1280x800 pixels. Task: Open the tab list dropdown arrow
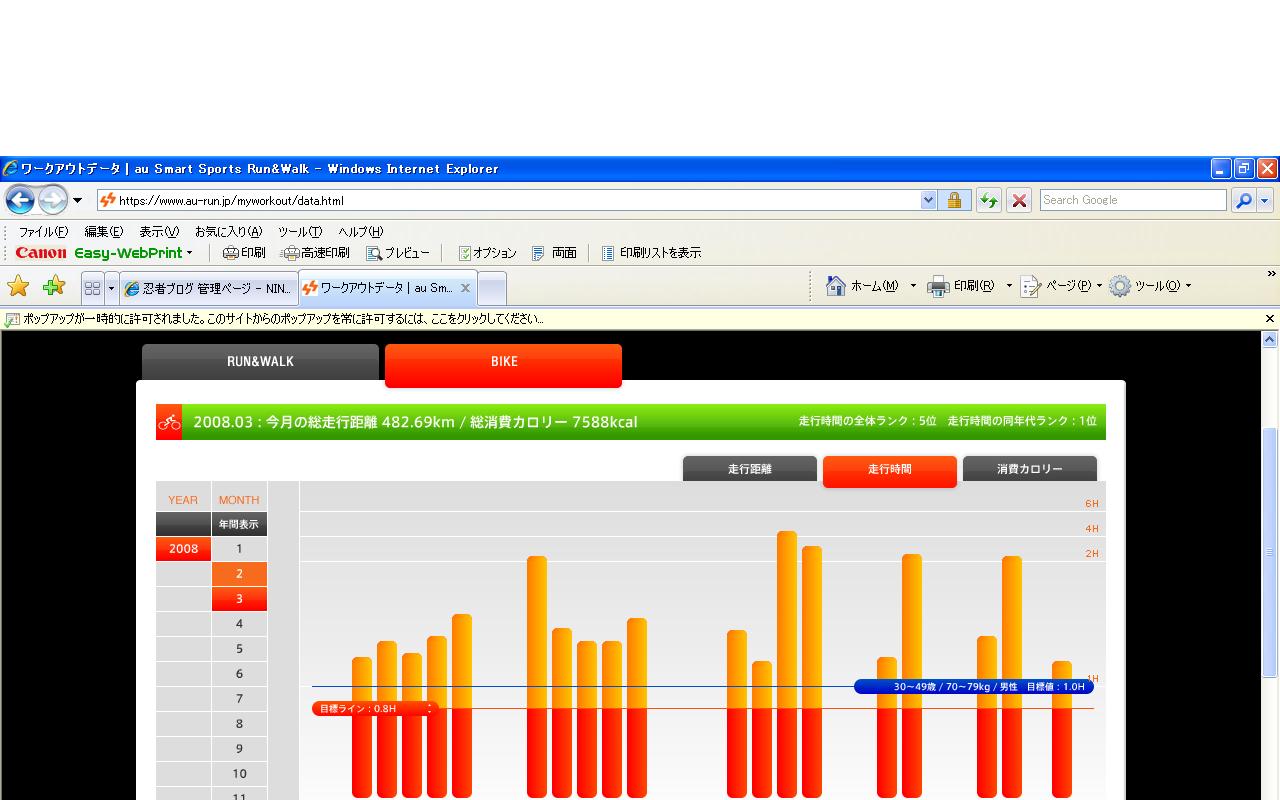click(x=111, y=288)
